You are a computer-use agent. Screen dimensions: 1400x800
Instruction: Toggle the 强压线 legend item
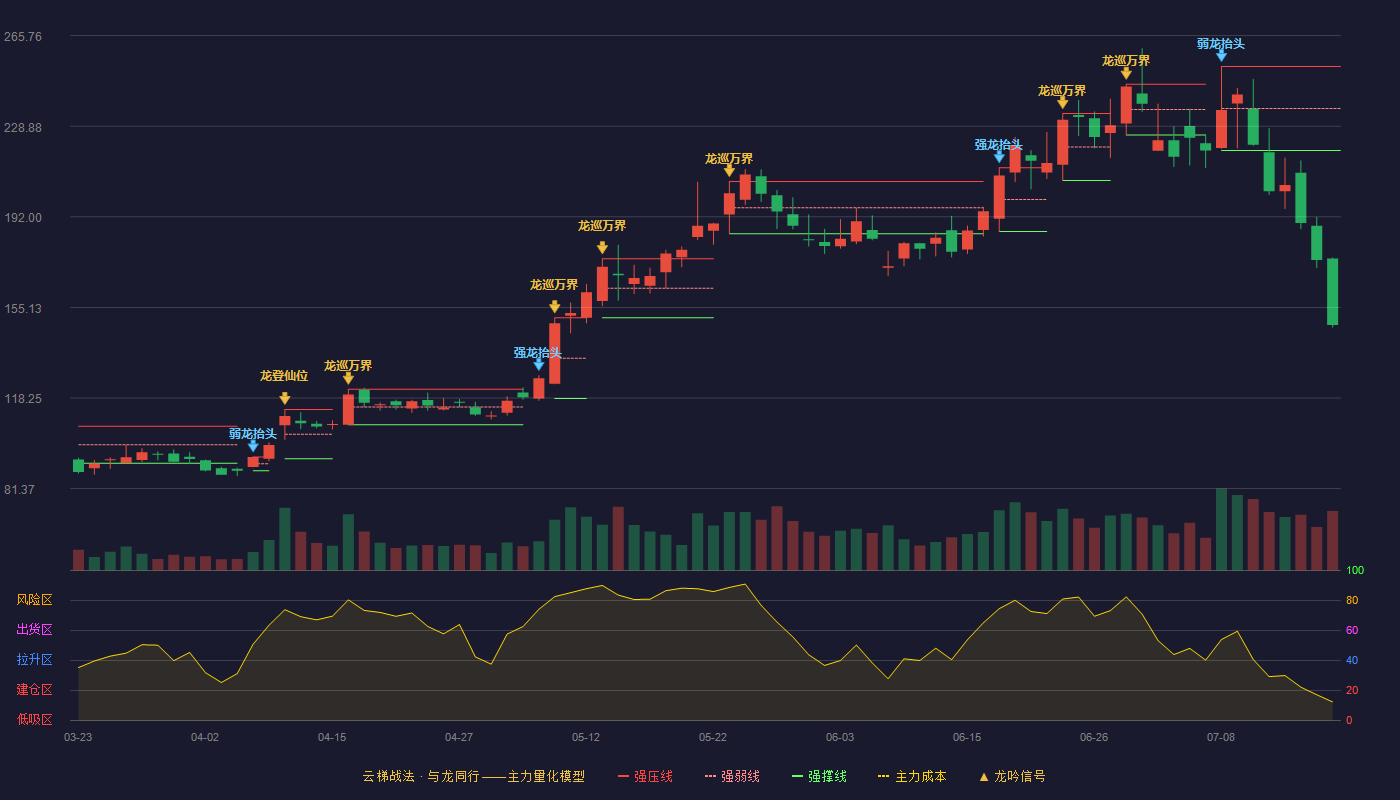645,776
